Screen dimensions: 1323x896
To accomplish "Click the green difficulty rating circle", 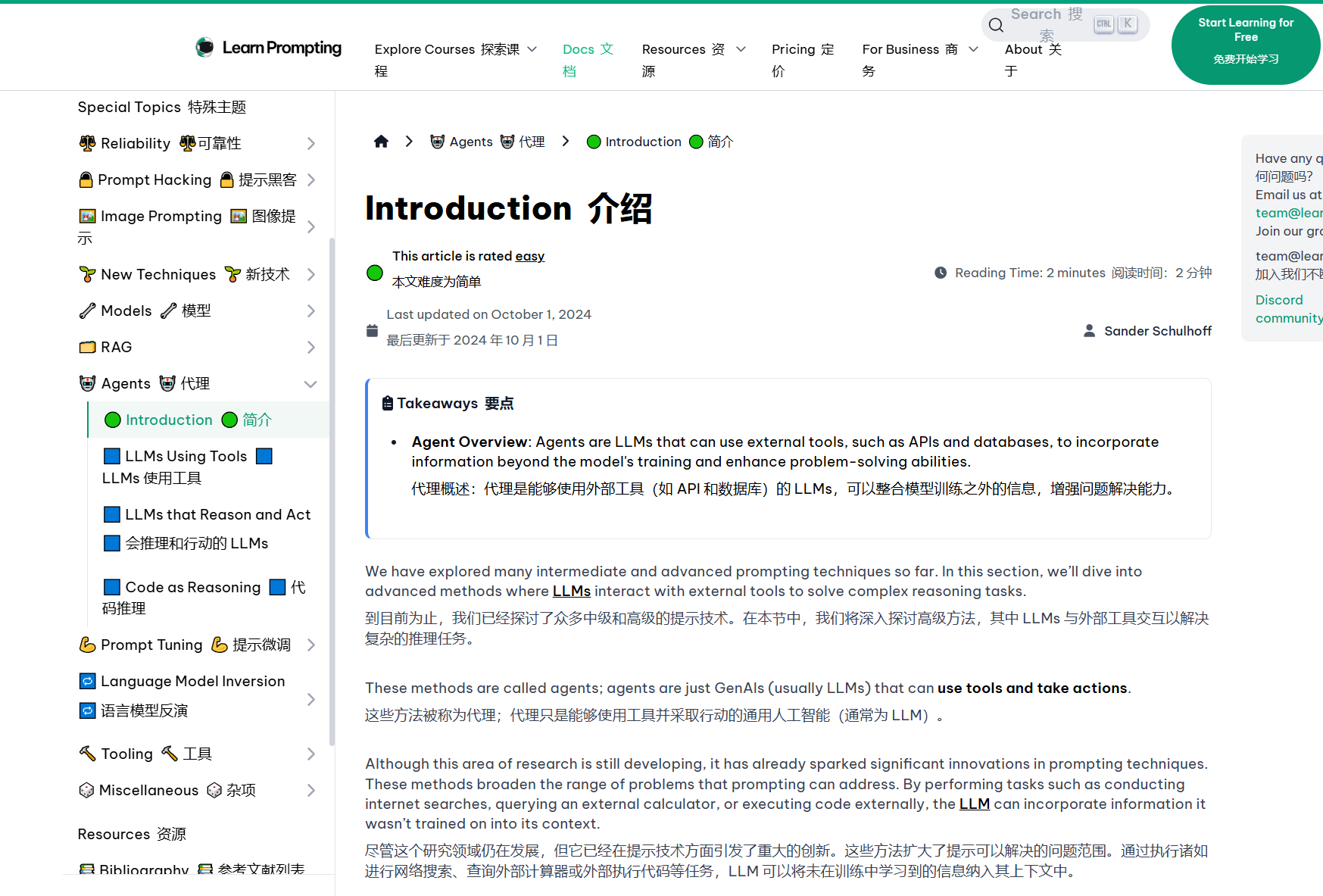I will (375, 273).
